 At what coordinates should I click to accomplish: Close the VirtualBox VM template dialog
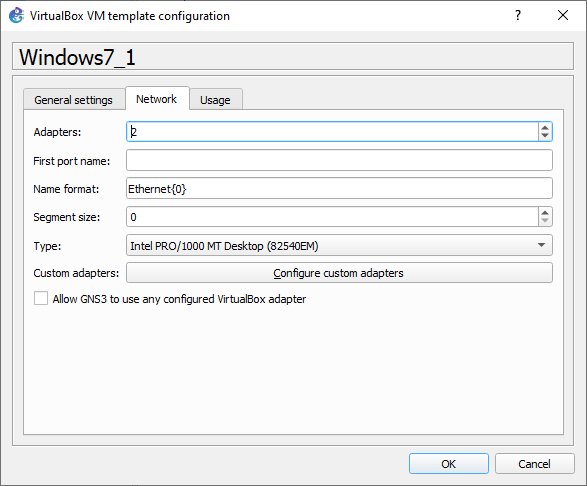[563, 15]
